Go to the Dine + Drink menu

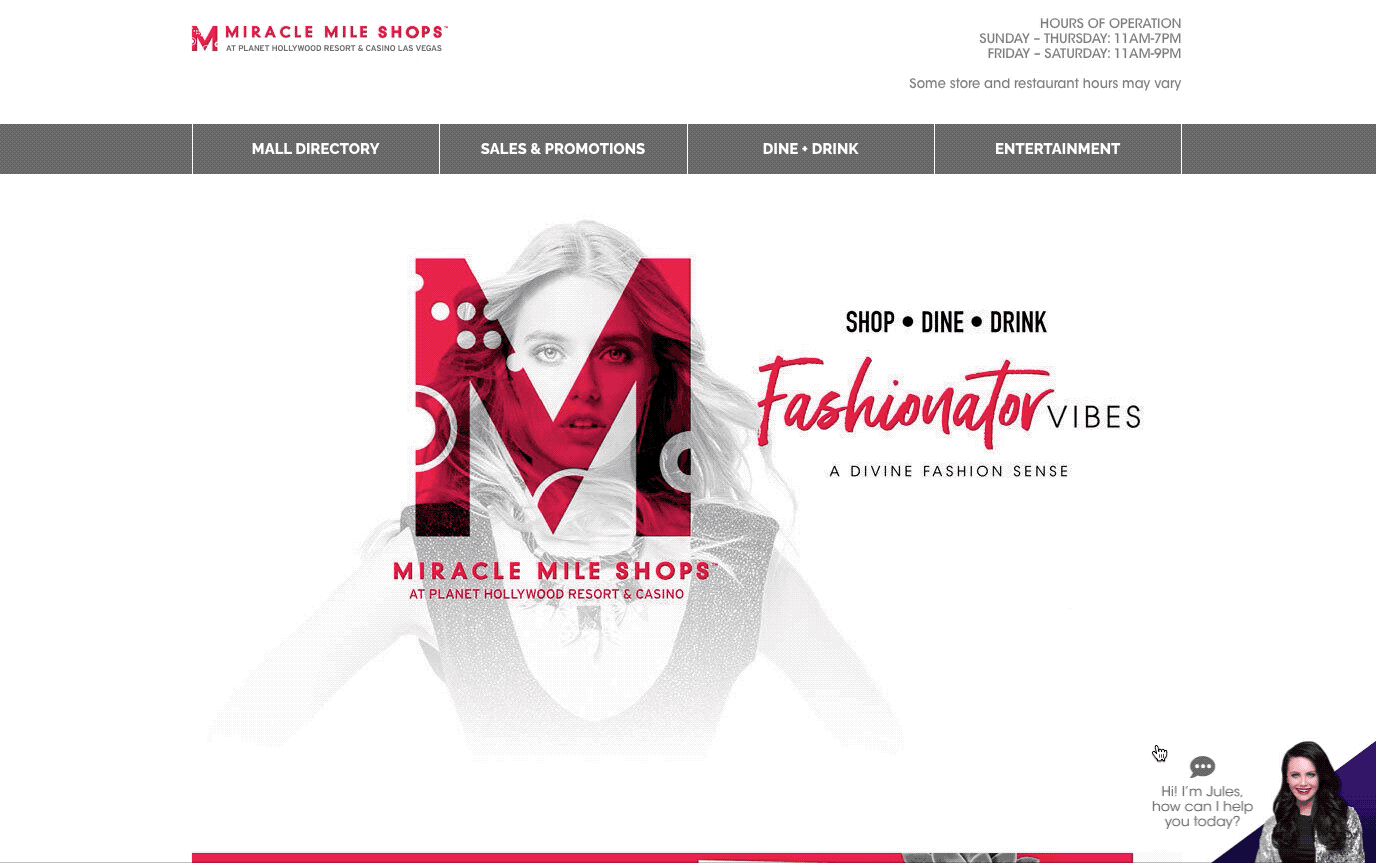(811, 149)
